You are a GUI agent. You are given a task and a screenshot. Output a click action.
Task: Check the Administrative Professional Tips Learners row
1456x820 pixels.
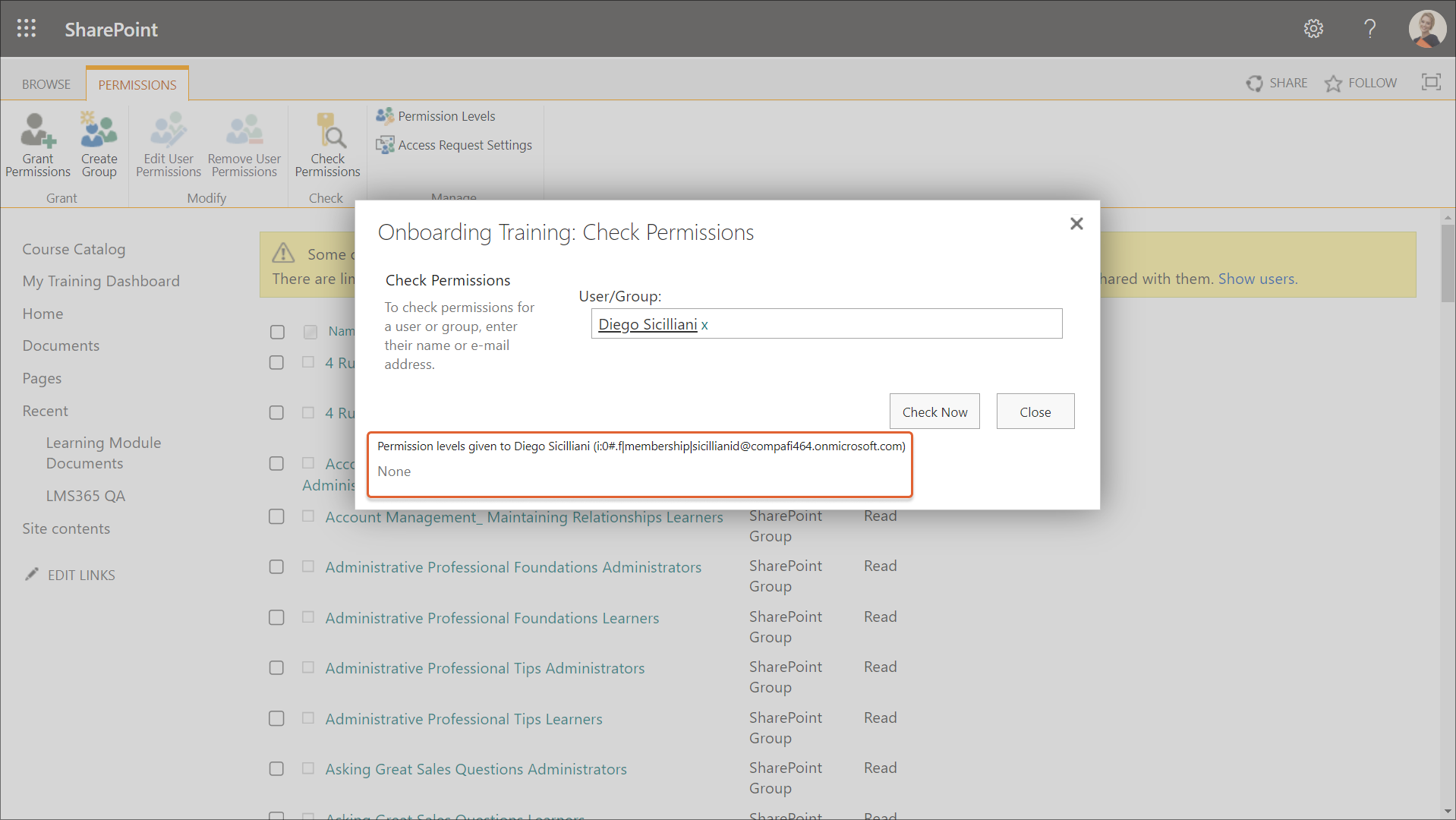click(276, 718)
